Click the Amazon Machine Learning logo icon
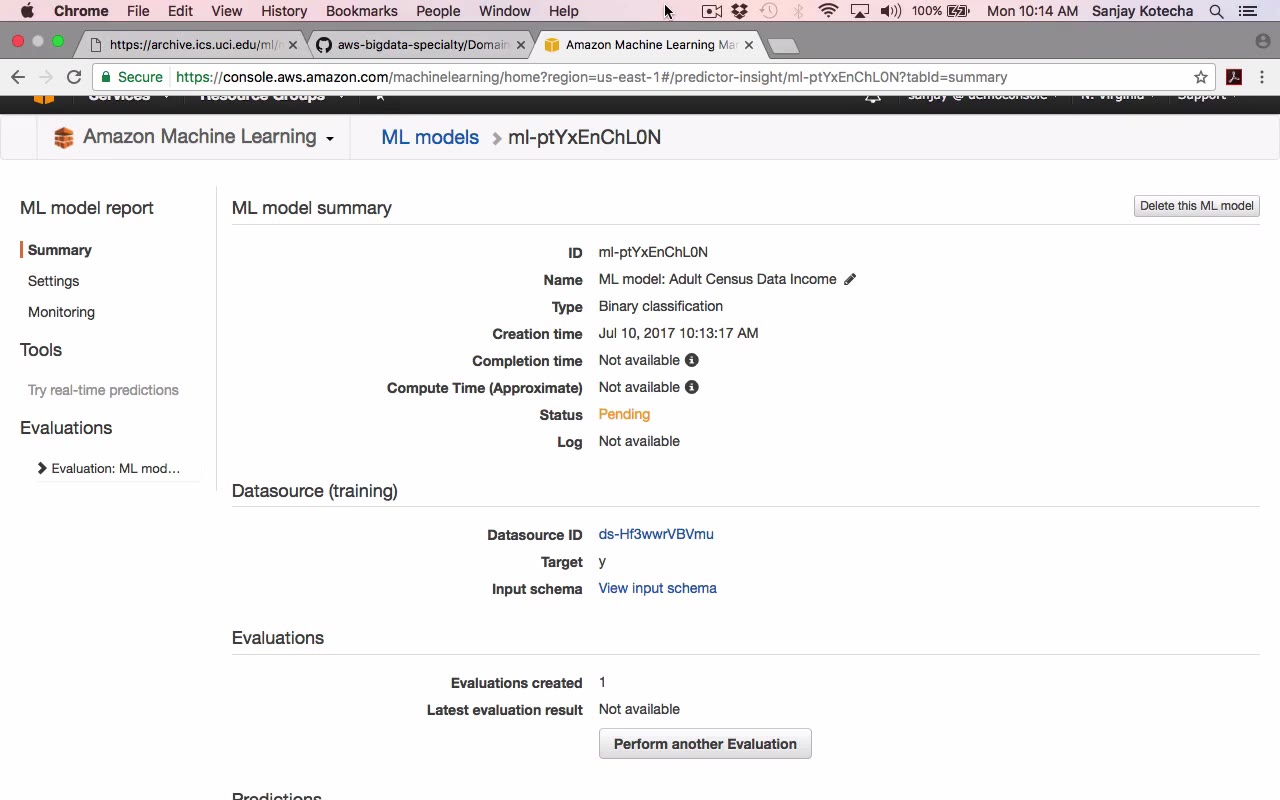Image resolution: width=1280 pixels, height=800 pixels. (x=64, y=138)
